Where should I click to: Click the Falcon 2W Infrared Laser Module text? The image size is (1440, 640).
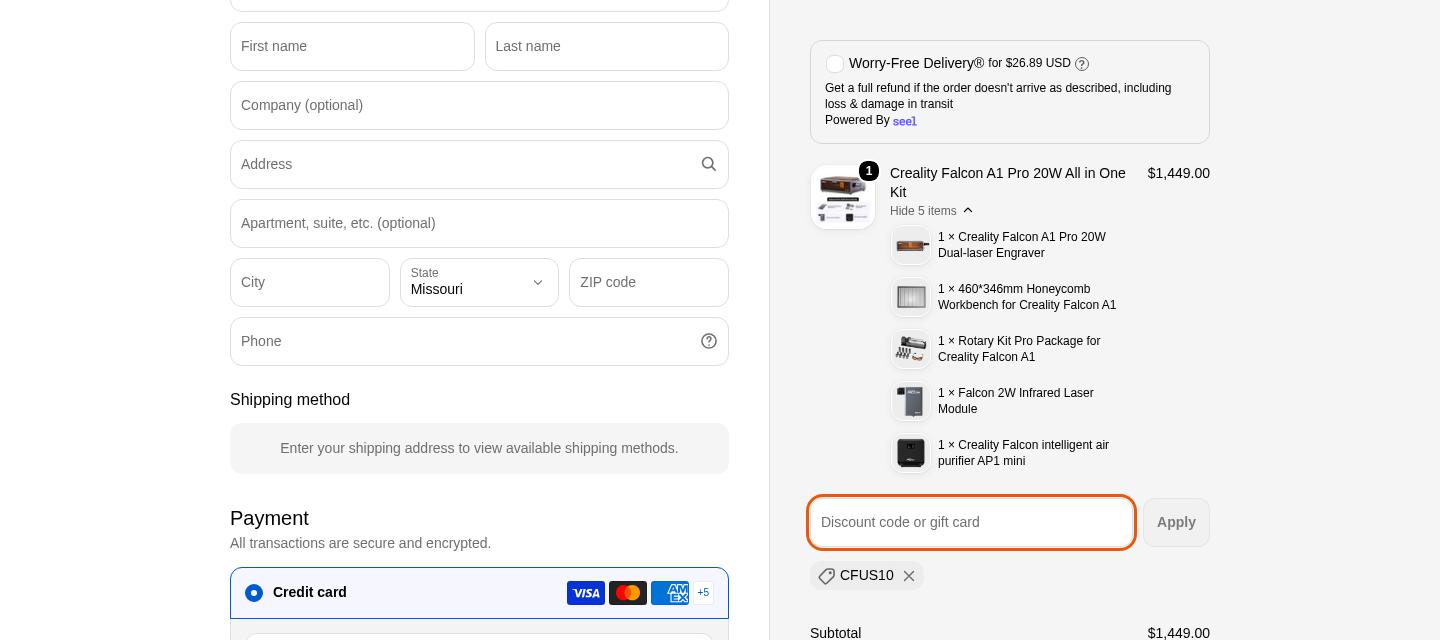1016,401
